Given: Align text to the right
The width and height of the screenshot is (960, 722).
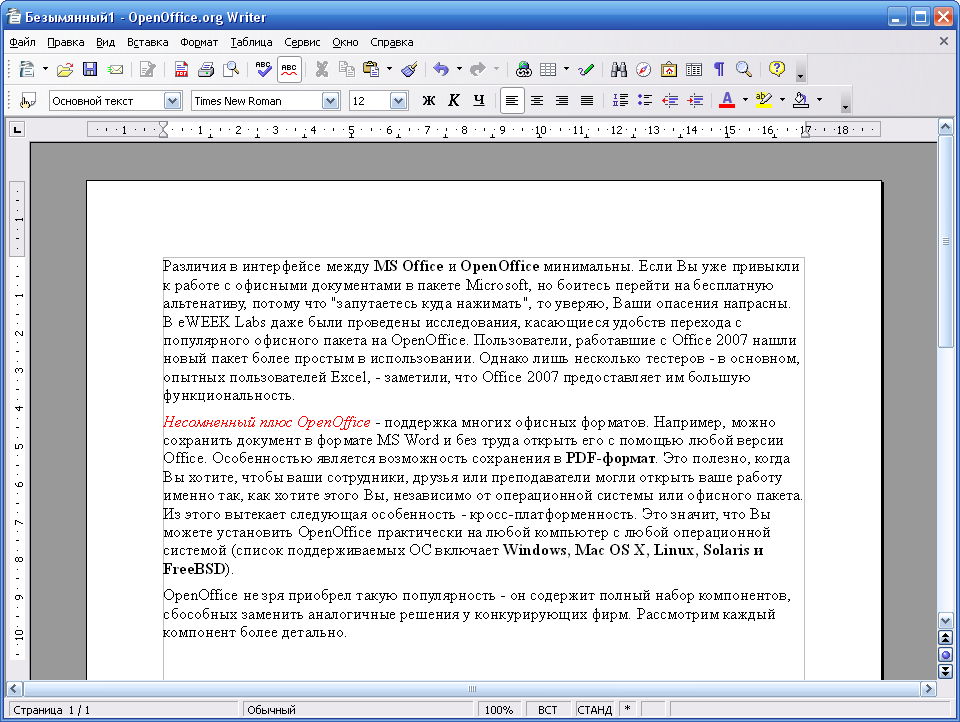Looking at the screenshot, I should [x=562, y=100].
